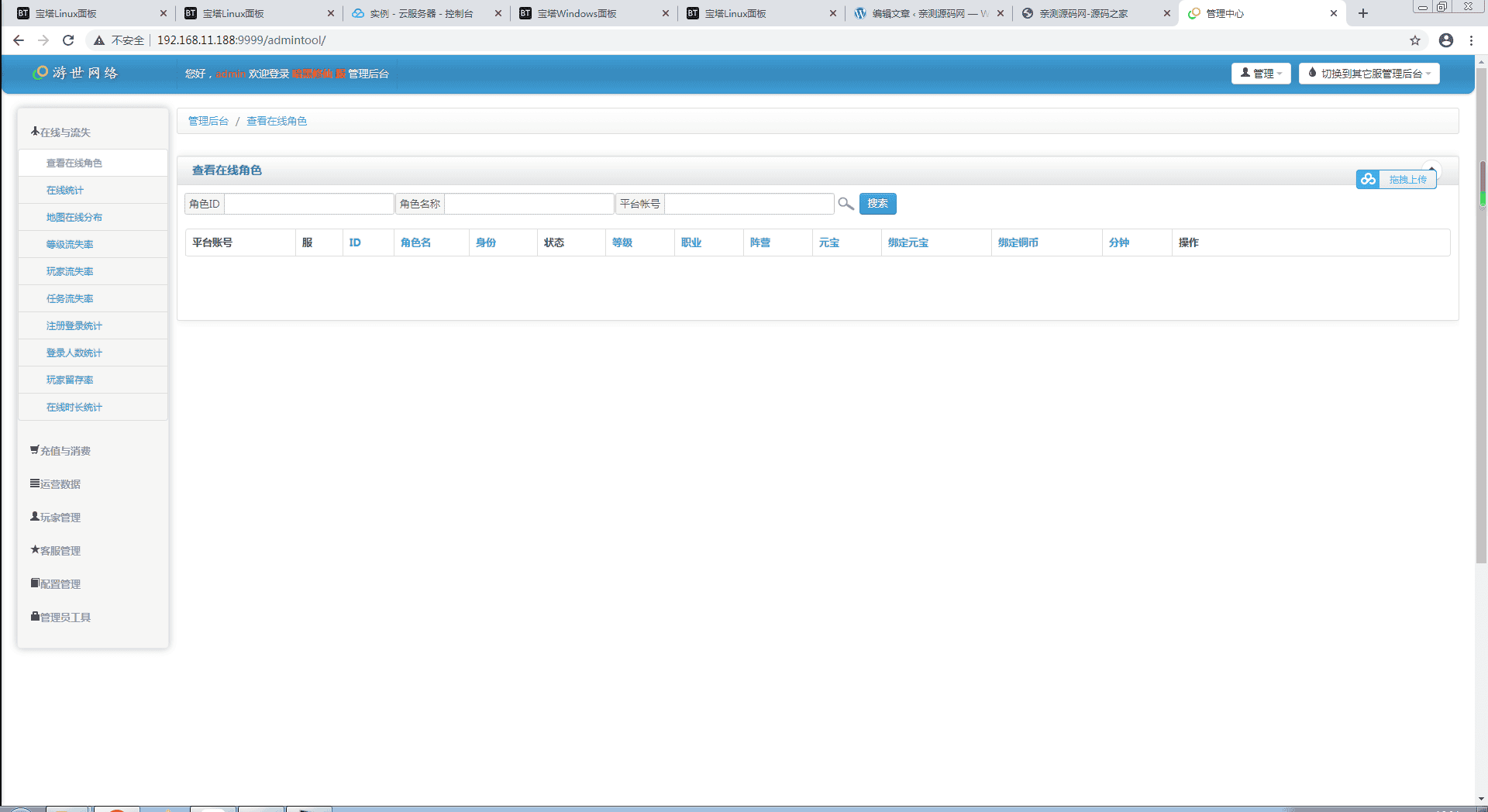Focus the 角色ID input field
The height and width of the screenshot is (812, 1488).
pos(309,204)
